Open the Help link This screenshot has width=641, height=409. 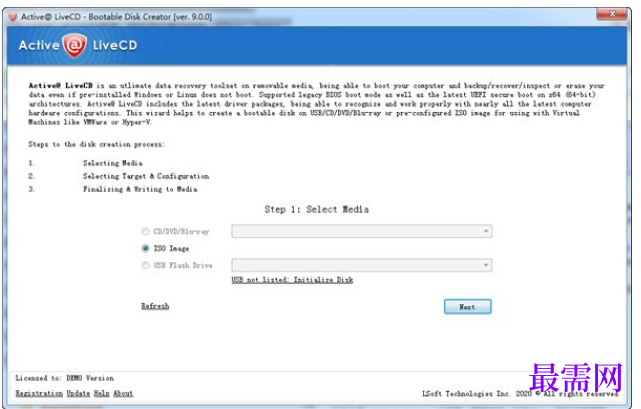tap(102, 393)
